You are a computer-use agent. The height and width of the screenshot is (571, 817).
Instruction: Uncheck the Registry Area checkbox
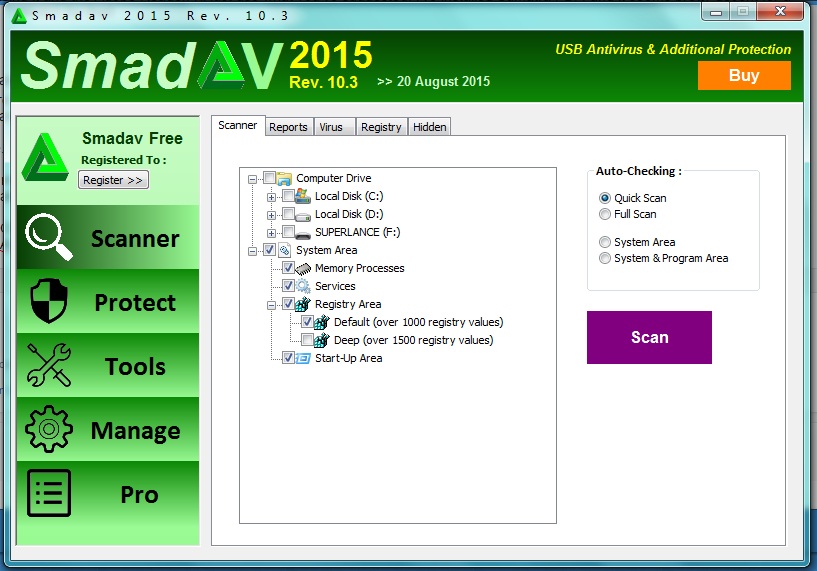[288, 304]
